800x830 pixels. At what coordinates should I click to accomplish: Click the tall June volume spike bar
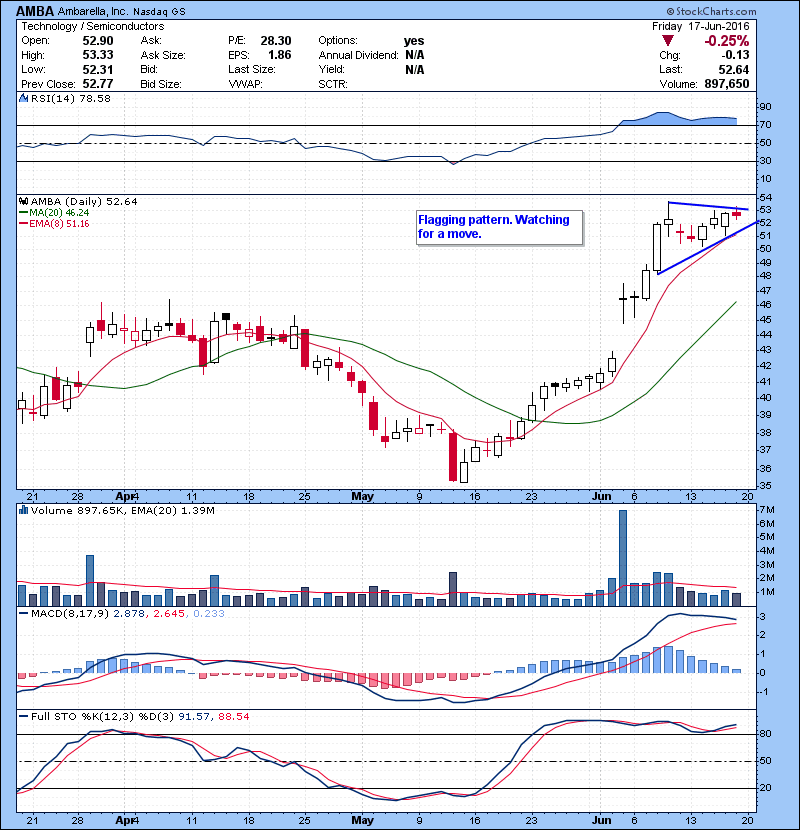point(623,558)
